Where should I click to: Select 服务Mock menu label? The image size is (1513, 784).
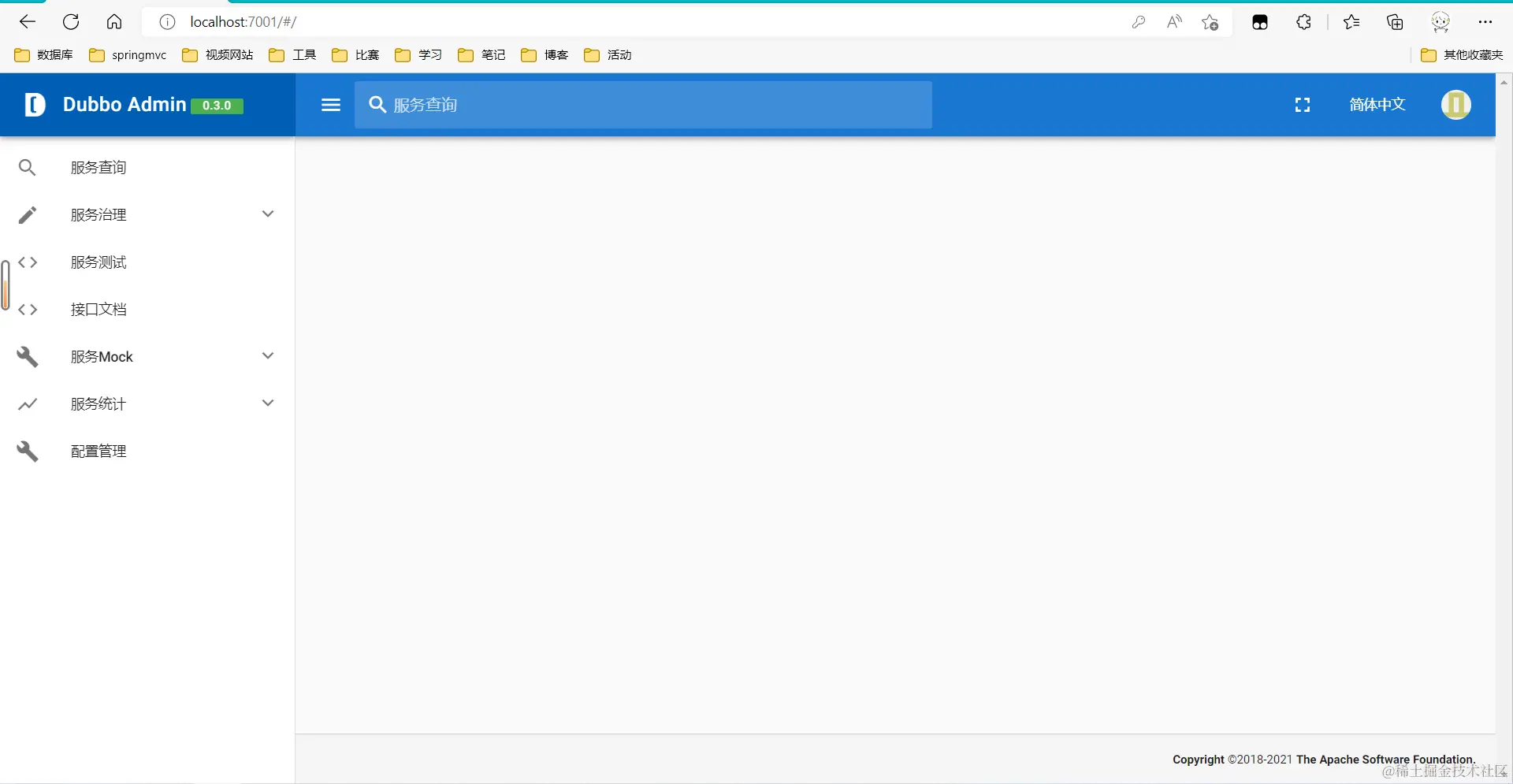(x=102, y=357)
